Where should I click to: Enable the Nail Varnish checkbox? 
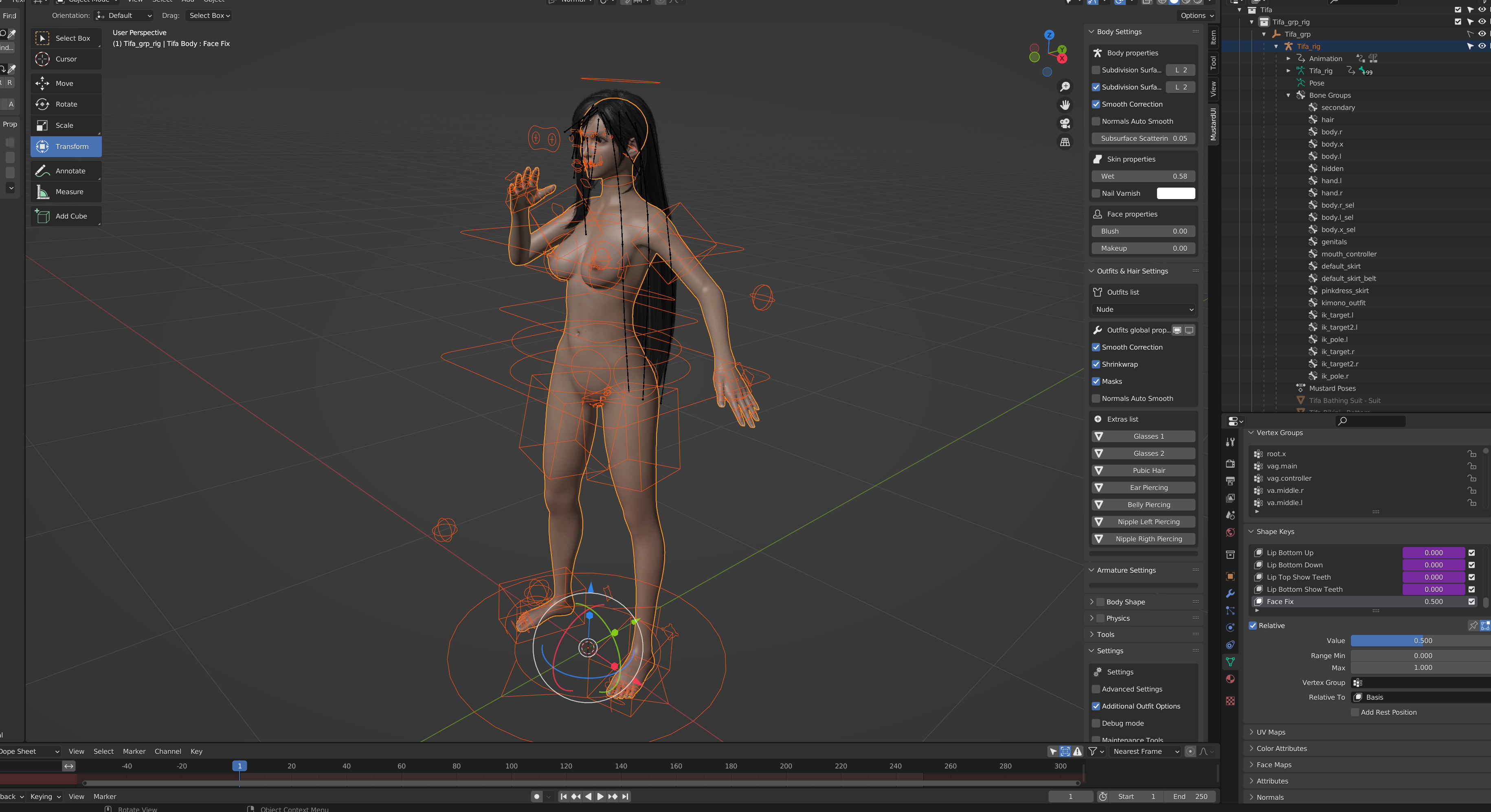[1096, 194]
